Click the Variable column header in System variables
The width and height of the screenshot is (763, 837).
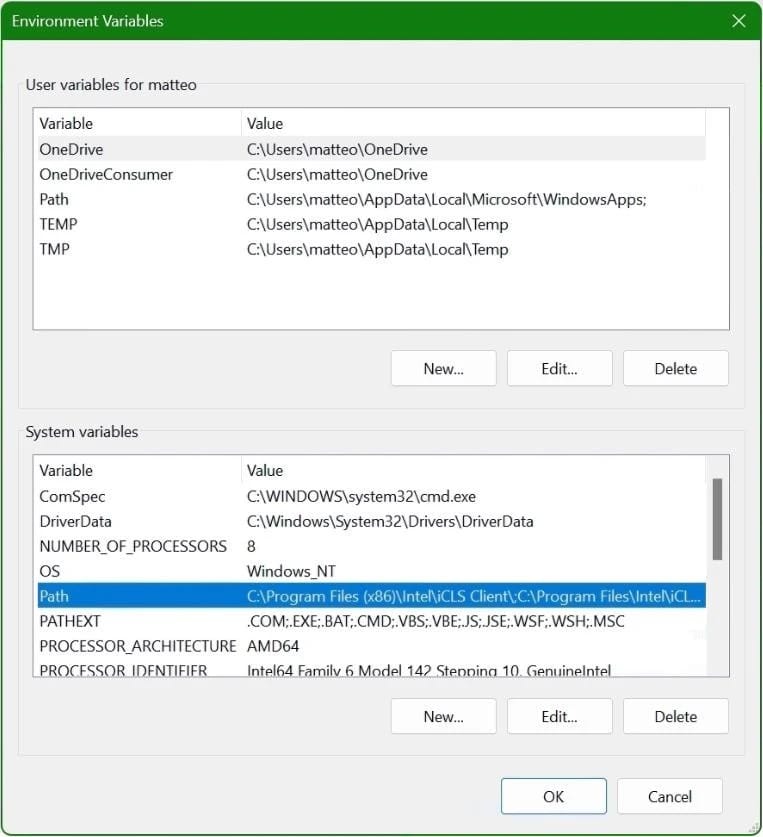pyautogui.click(x=66, y=471)
